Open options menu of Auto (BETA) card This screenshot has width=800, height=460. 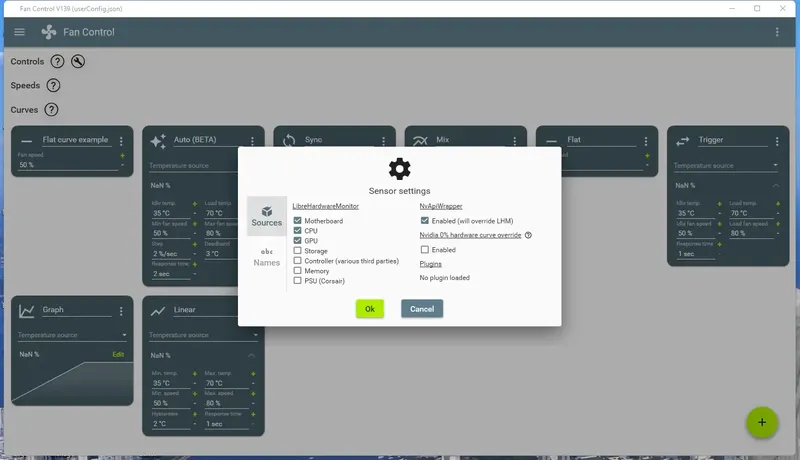pos(252,141)
